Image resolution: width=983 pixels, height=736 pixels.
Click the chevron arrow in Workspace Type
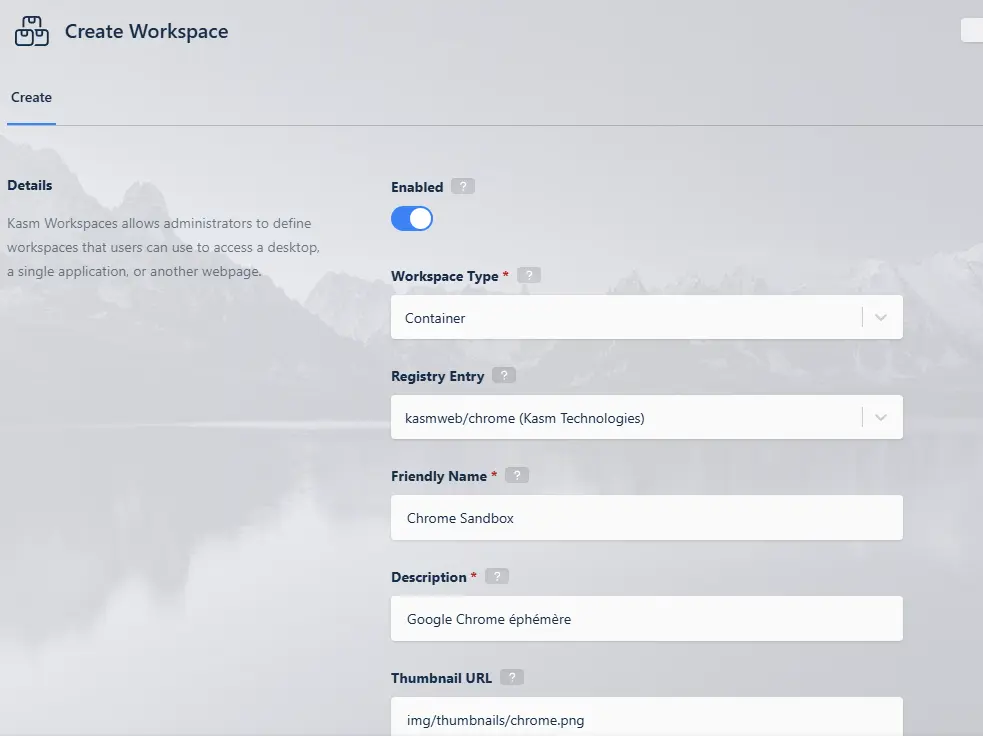point(881,318)
